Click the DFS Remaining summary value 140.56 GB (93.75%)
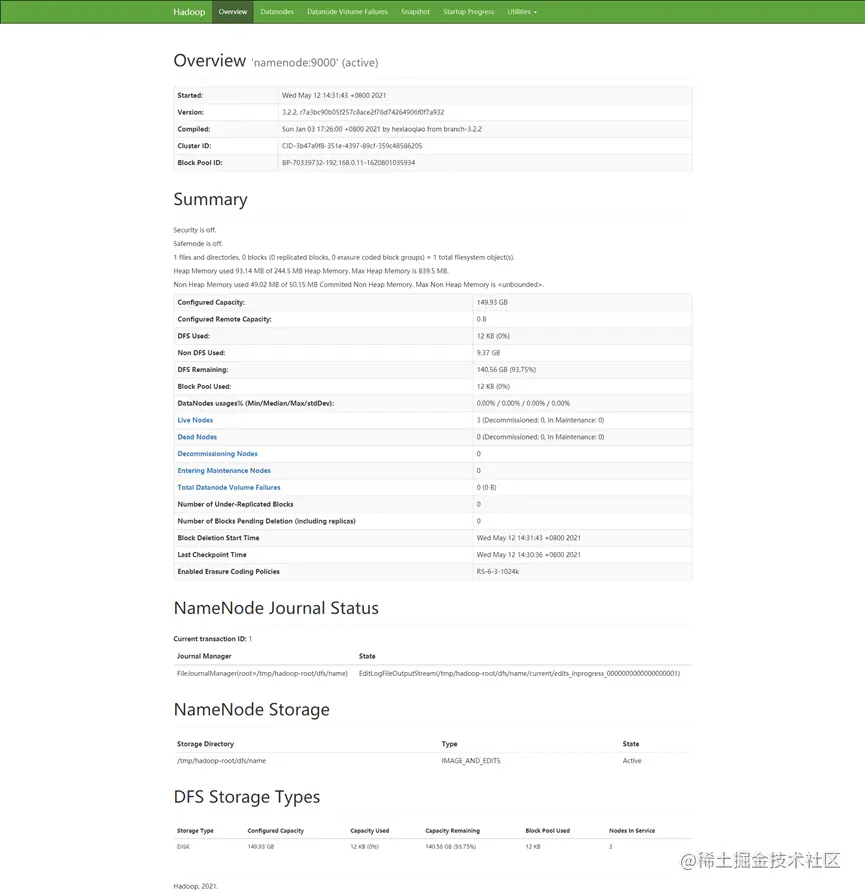Screen dimensions: 865x895 (506, 370)
